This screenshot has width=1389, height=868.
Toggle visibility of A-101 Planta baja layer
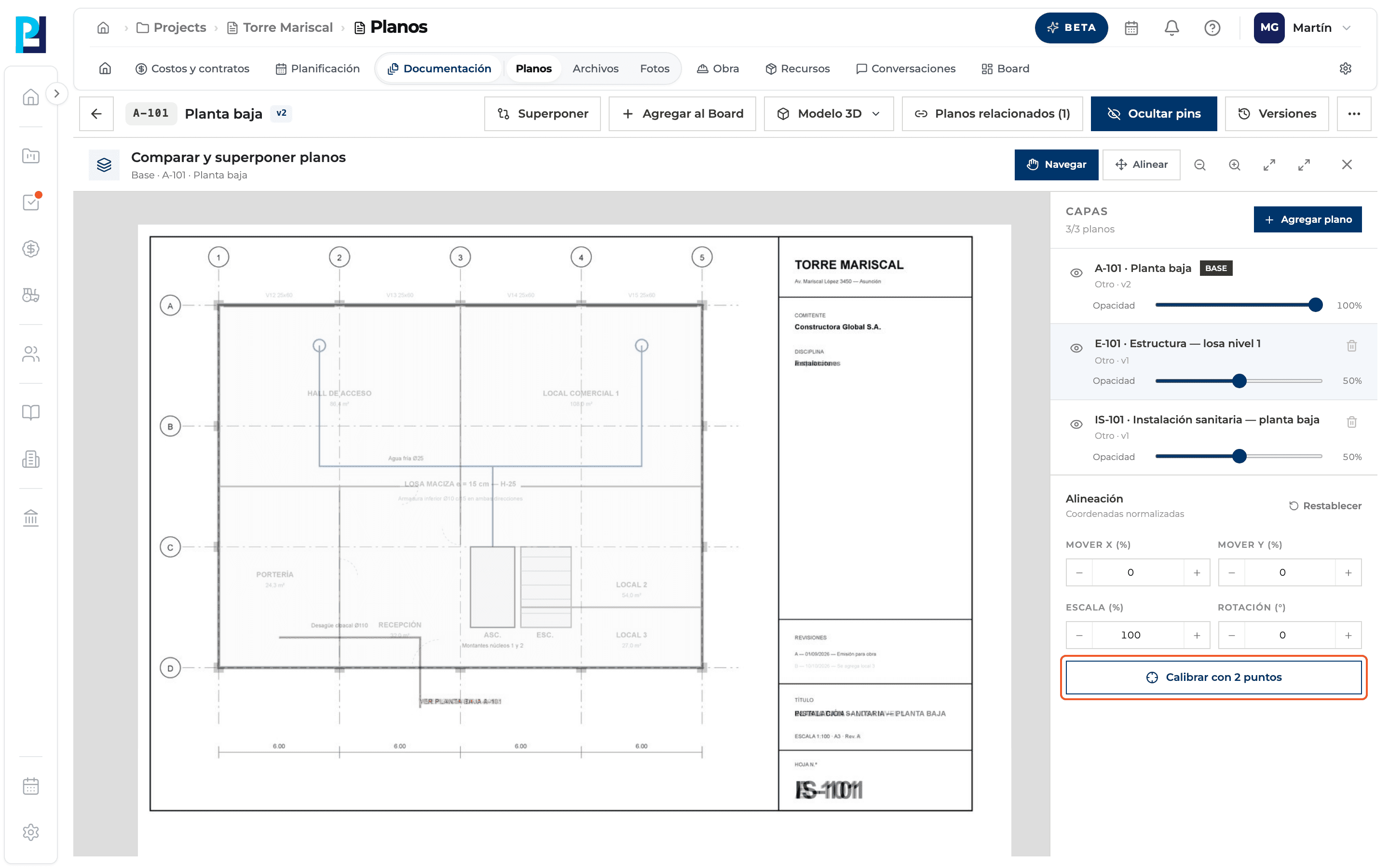1076,272
